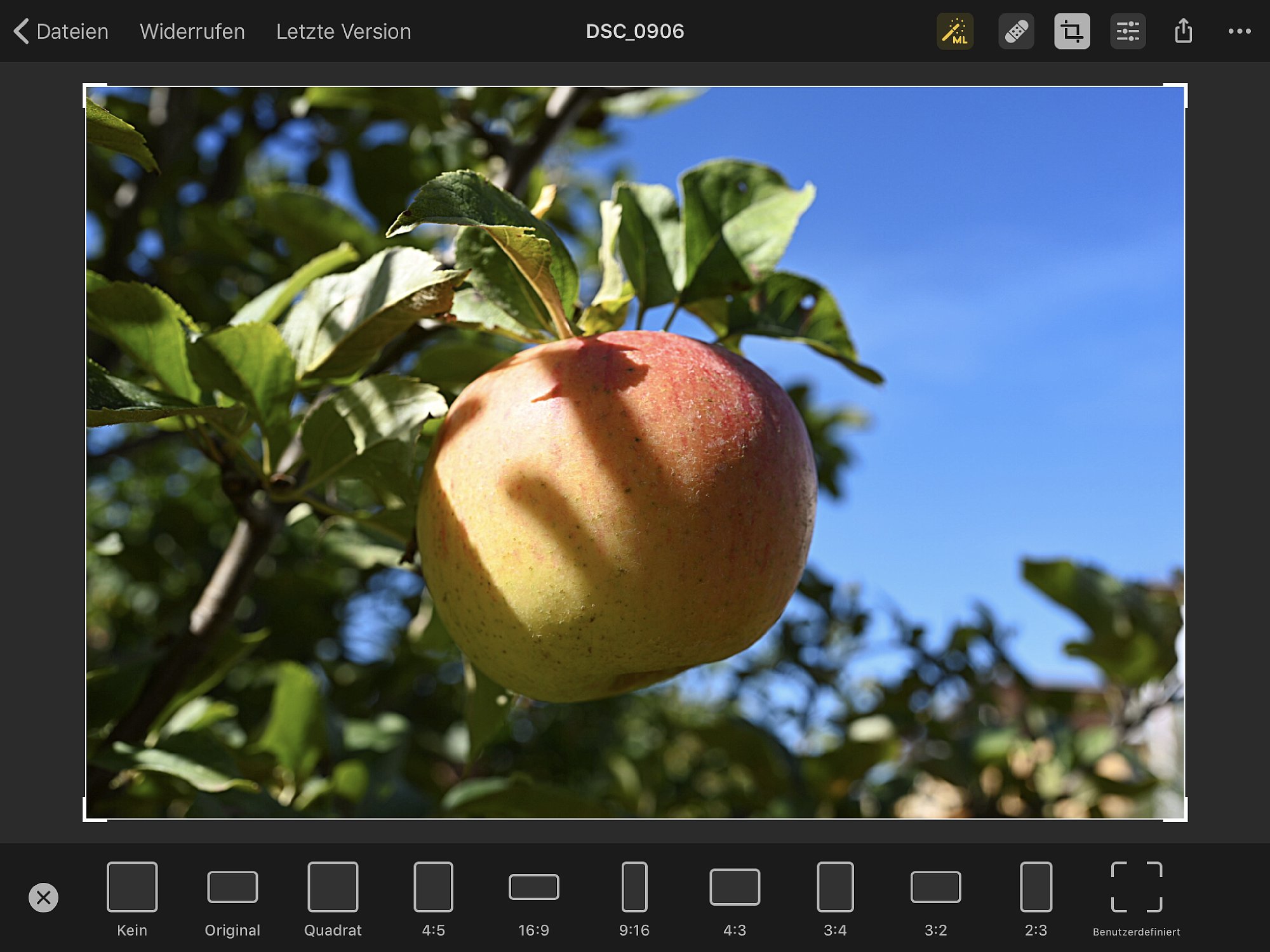Select Kein aspect ratio

(x=132, y=898)
